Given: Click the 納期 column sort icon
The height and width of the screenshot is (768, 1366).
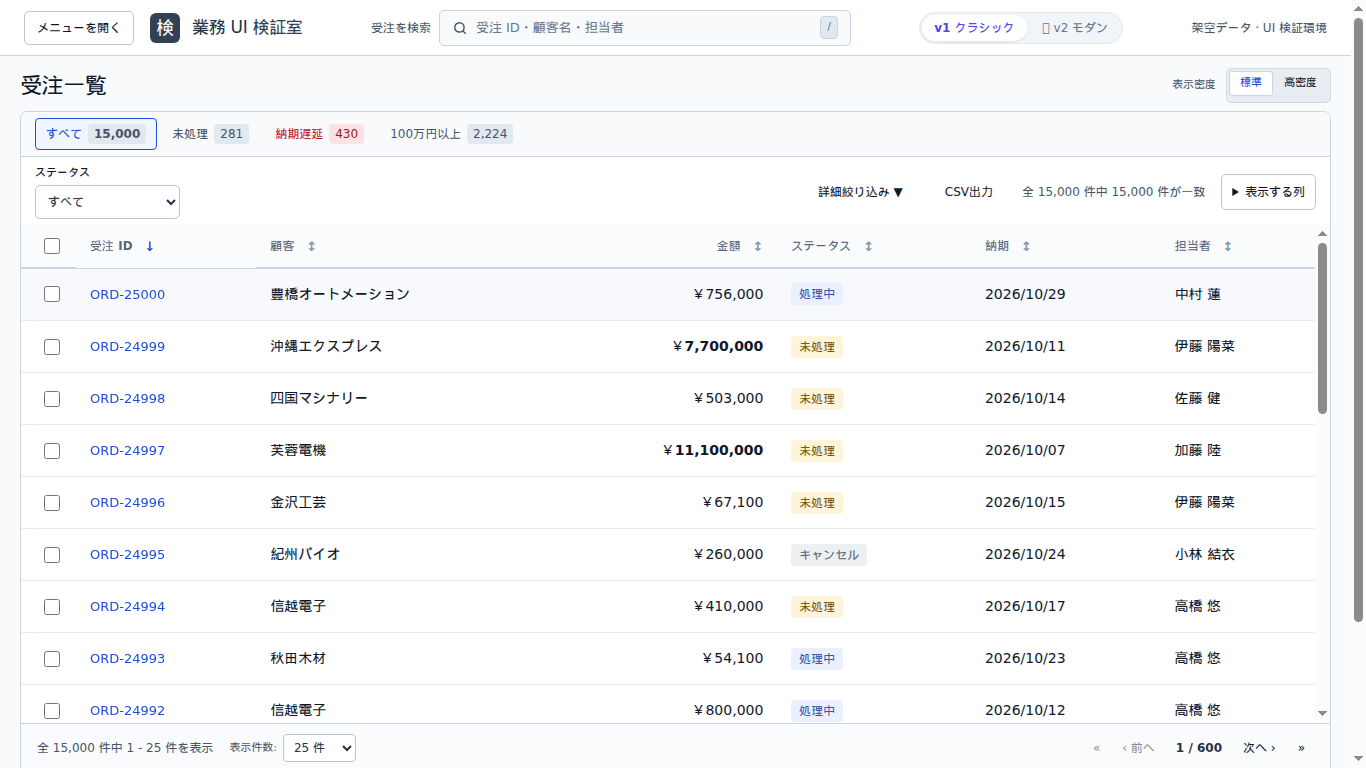Looking at the screenshot, I should pos(1026,246).
